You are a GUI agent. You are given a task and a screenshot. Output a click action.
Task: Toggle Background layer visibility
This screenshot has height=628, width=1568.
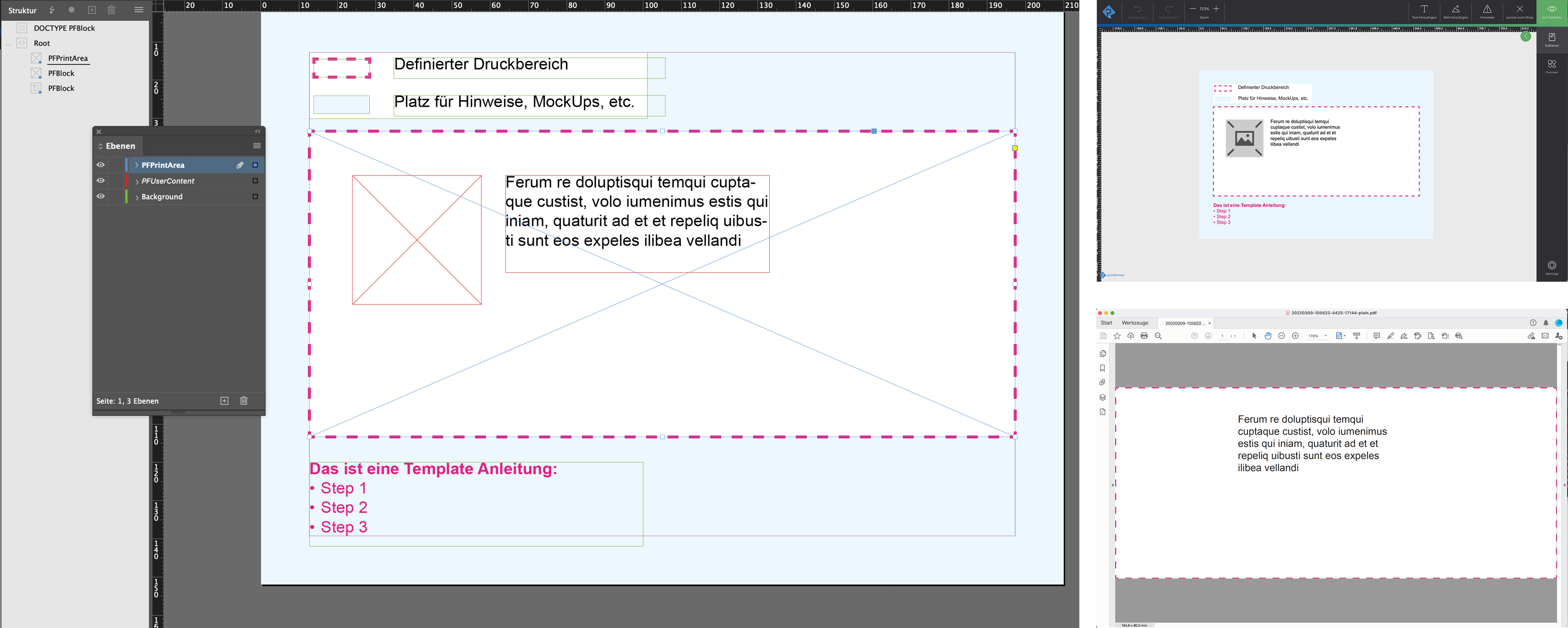(x=100, y=197)
